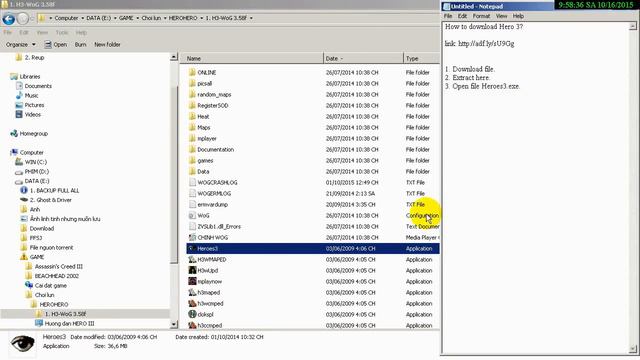
Task: Click the New folder button
Action: 107,44
